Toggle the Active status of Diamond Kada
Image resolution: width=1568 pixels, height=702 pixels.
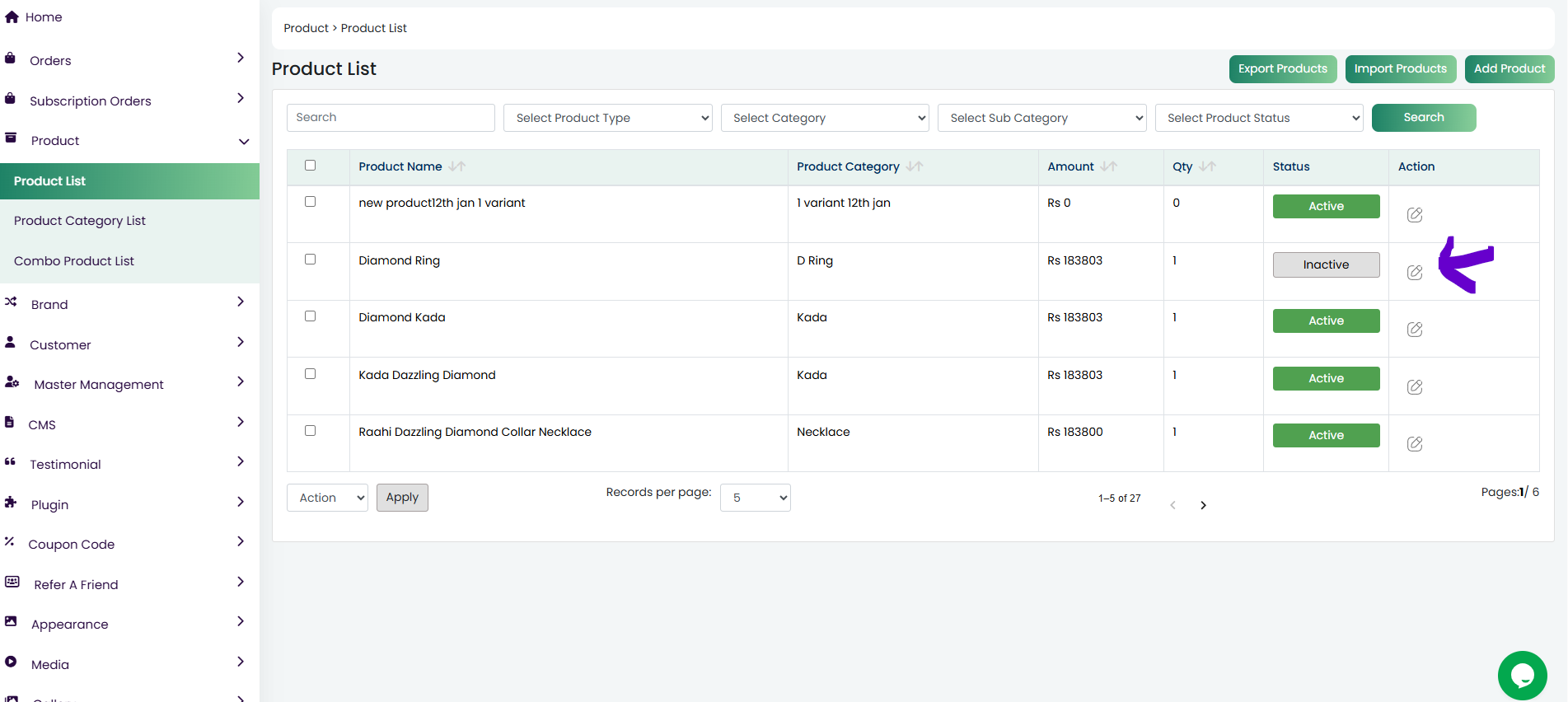tap(1326, 321)
